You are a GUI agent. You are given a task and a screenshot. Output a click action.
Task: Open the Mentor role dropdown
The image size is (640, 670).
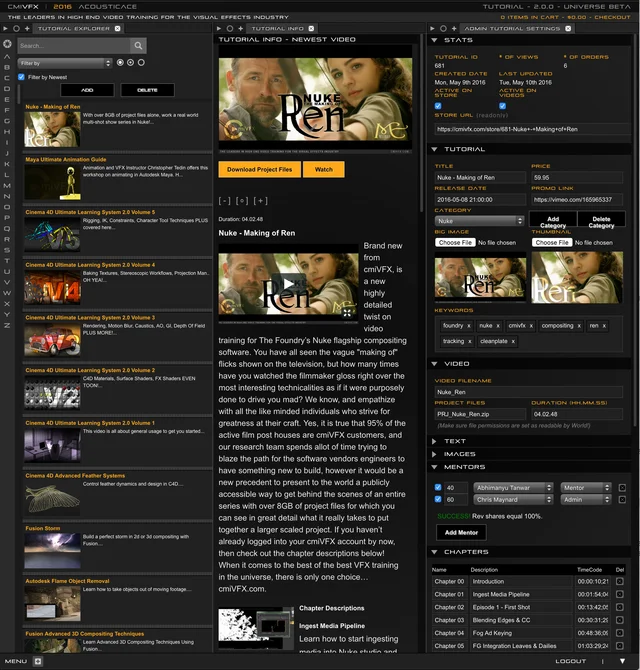pyautogui.click(x=586, y=488)
